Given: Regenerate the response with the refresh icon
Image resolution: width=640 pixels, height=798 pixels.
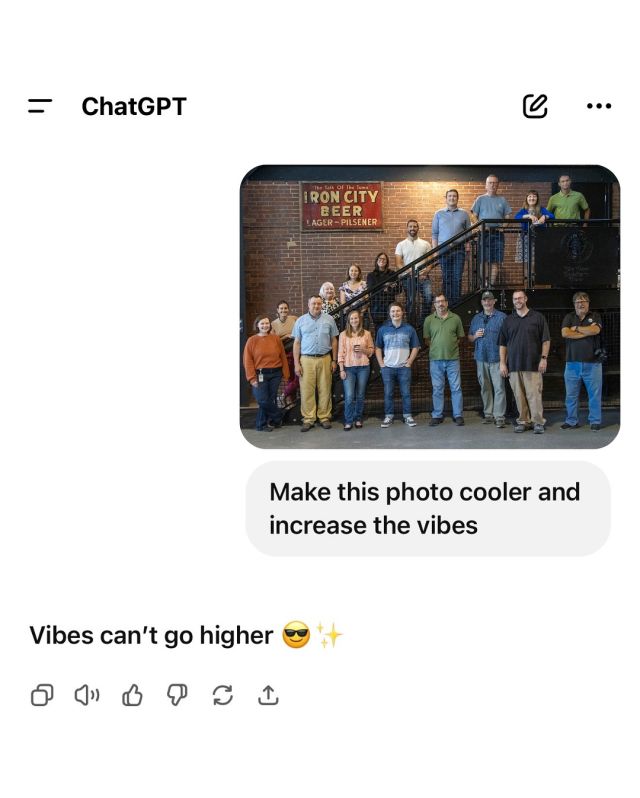Looking at the screenshot, I should coord(222,695).
